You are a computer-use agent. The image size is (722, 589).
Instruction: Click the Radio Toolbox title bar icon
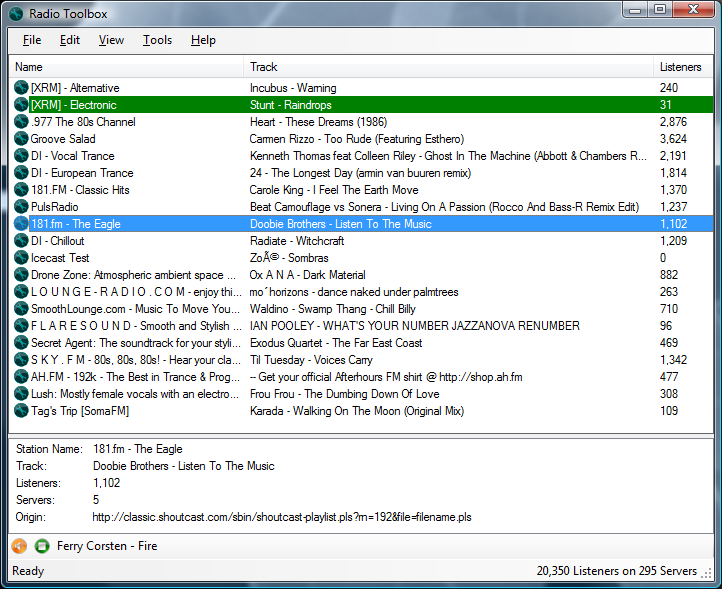pos(16,14)
